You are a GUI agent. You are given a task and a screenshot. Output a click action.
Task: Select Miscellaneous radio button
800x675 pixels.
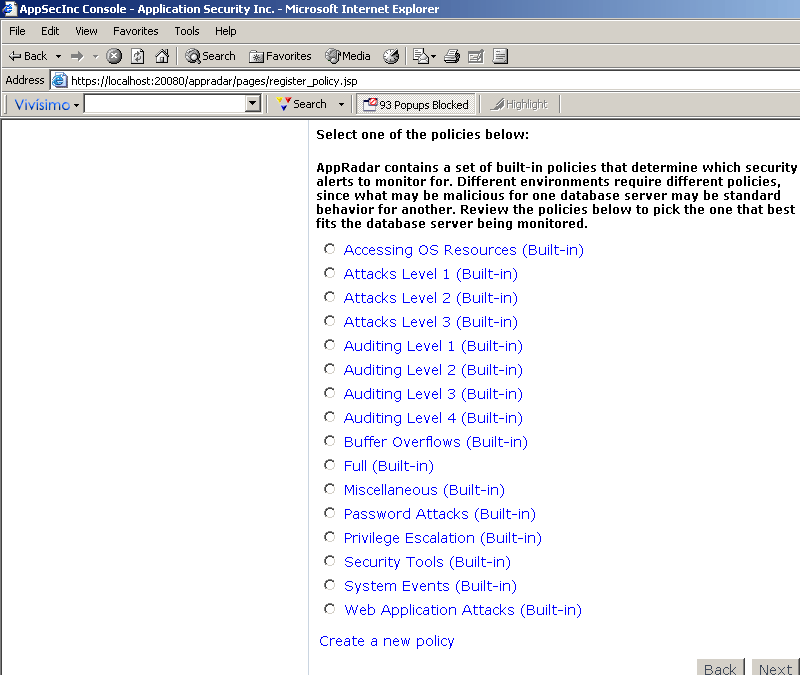[330, 489]
